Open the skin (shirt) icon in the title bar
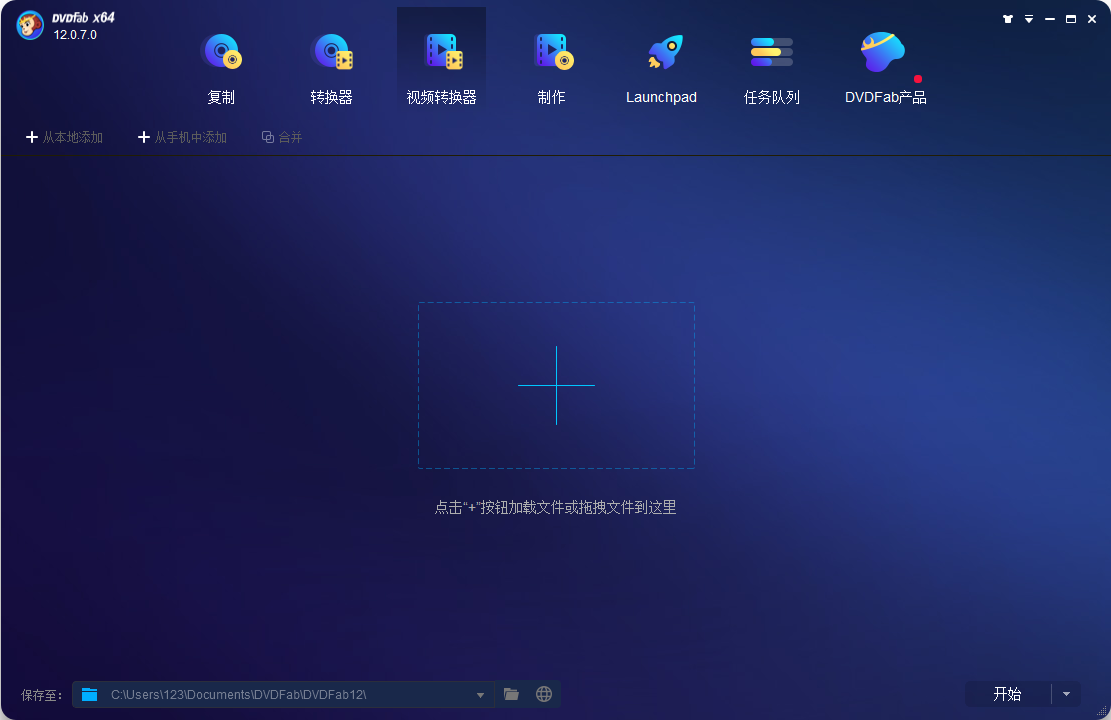This screenshot has height=720, width=1111. 1008,19
